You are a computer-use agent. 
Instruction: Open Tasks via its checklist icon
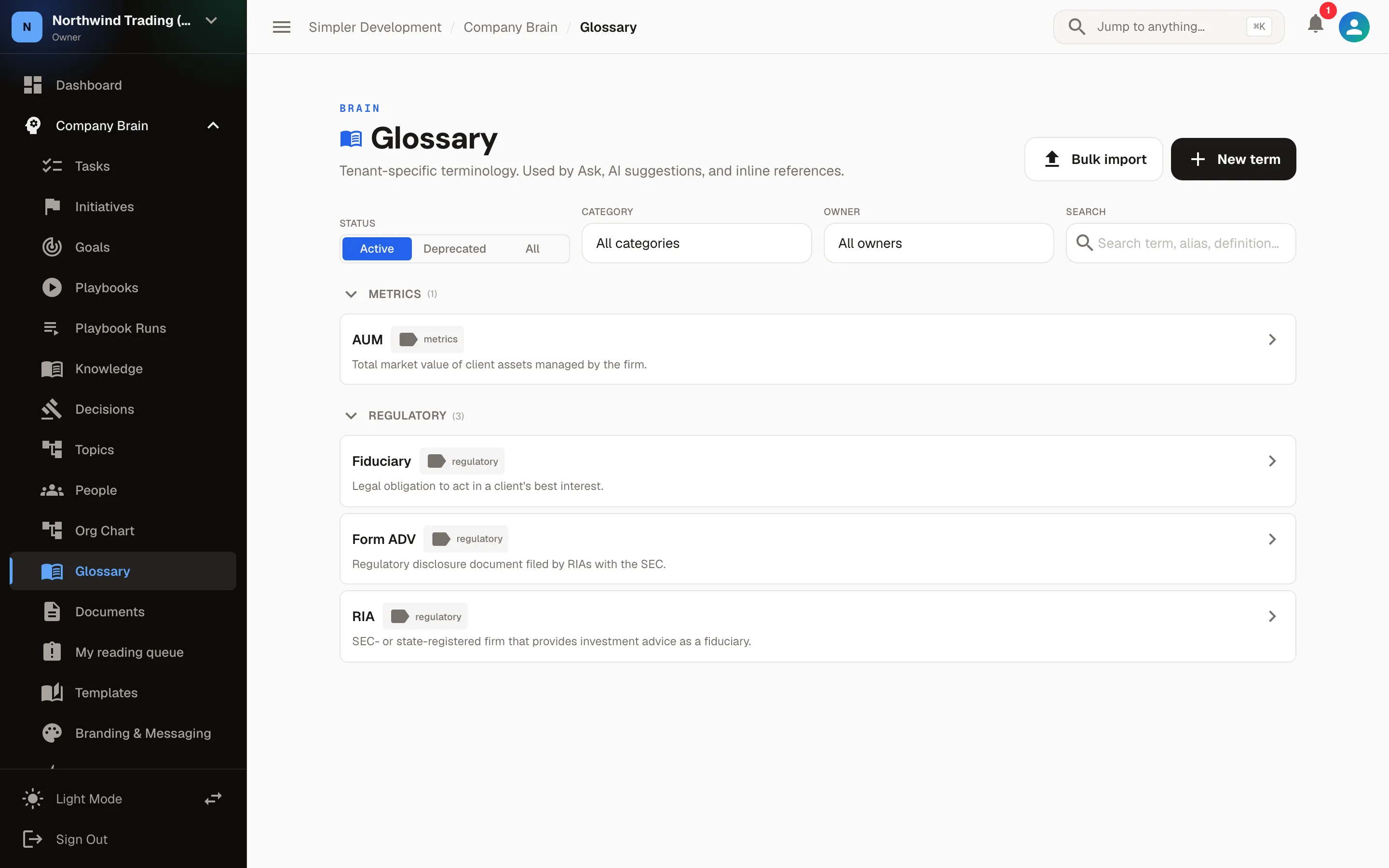[x=52, y=166]
